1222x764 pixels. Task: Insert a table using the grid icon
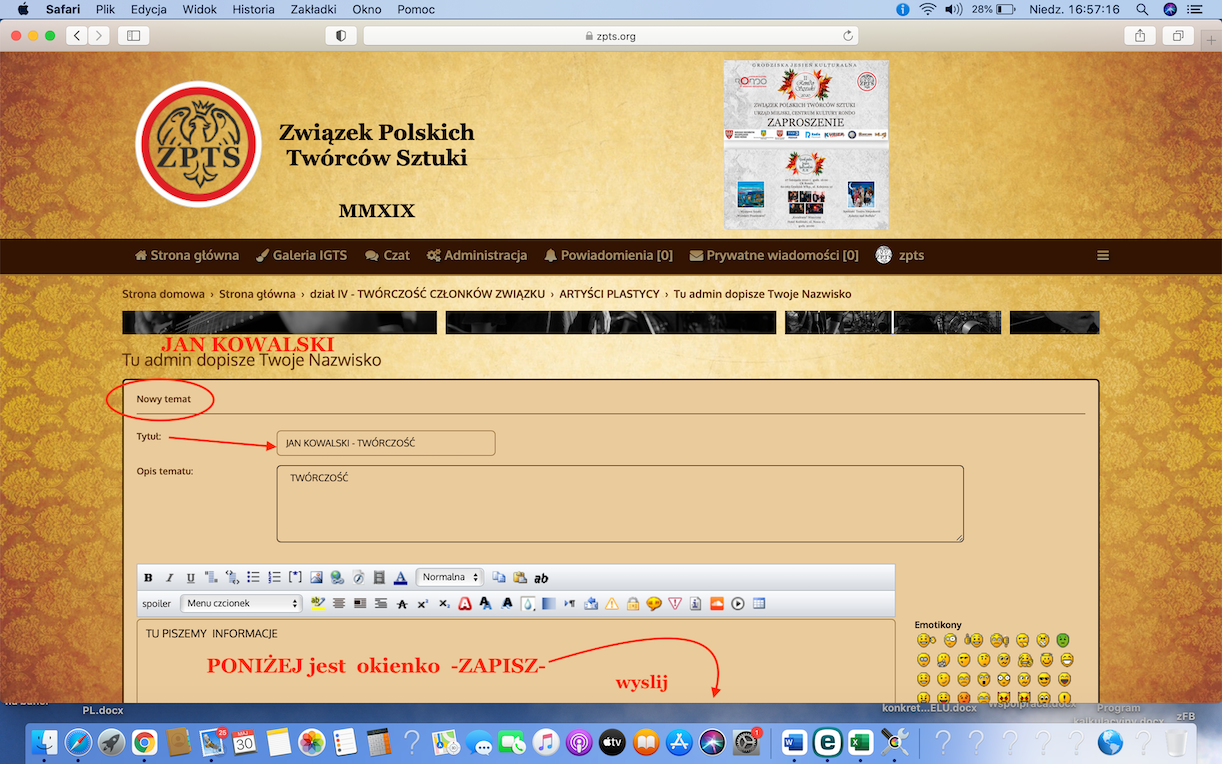tap(759, 604)
